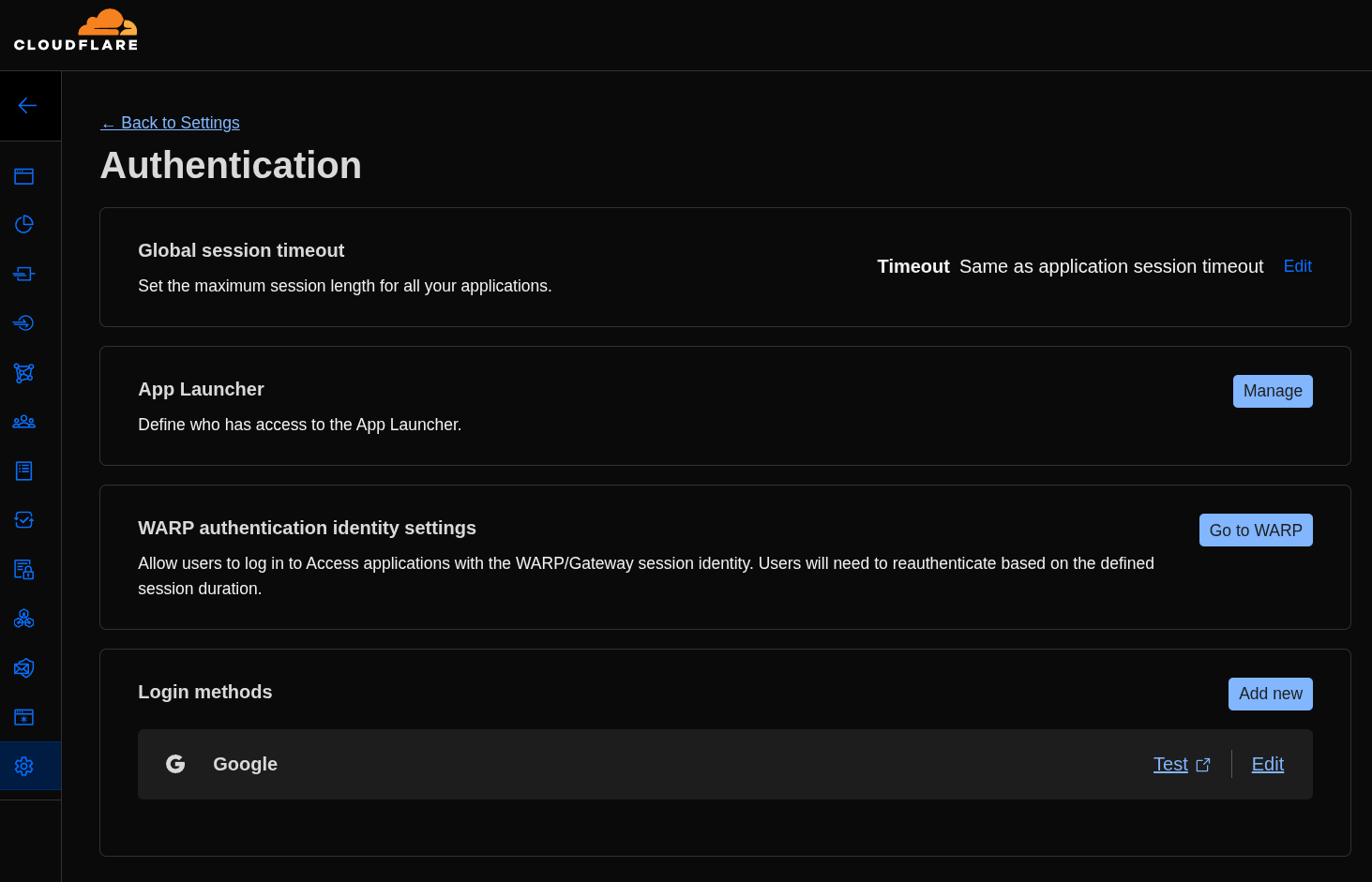Open the list document sidebar icon
1372x882 pixels.
pos(24,471)
